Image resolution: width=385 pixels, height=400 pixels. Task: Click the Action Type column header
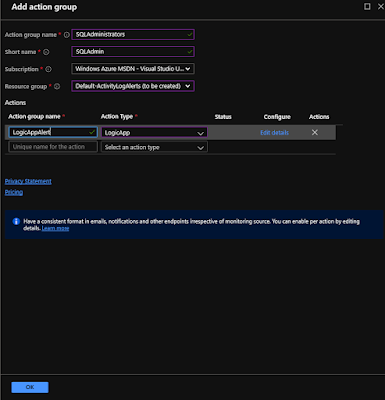117,117
